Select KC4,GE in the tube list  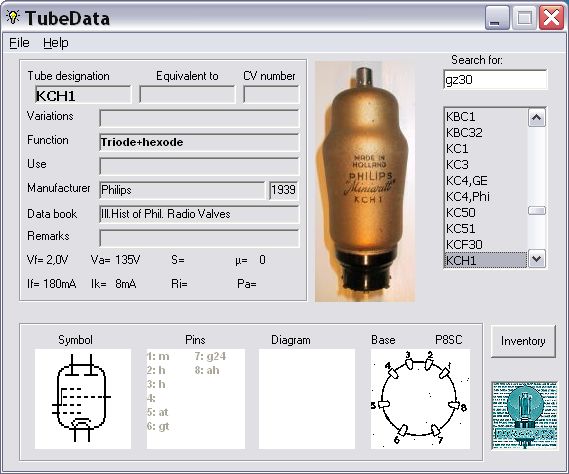click(486, 180)
